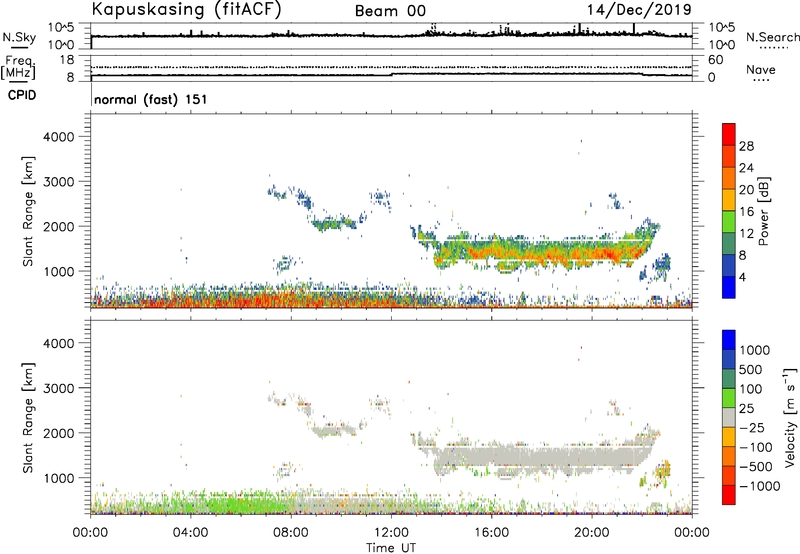The width and height of the screenshot is (800, 554).
Task: Select the 20:00 time tick label
Action: (591, 533)
